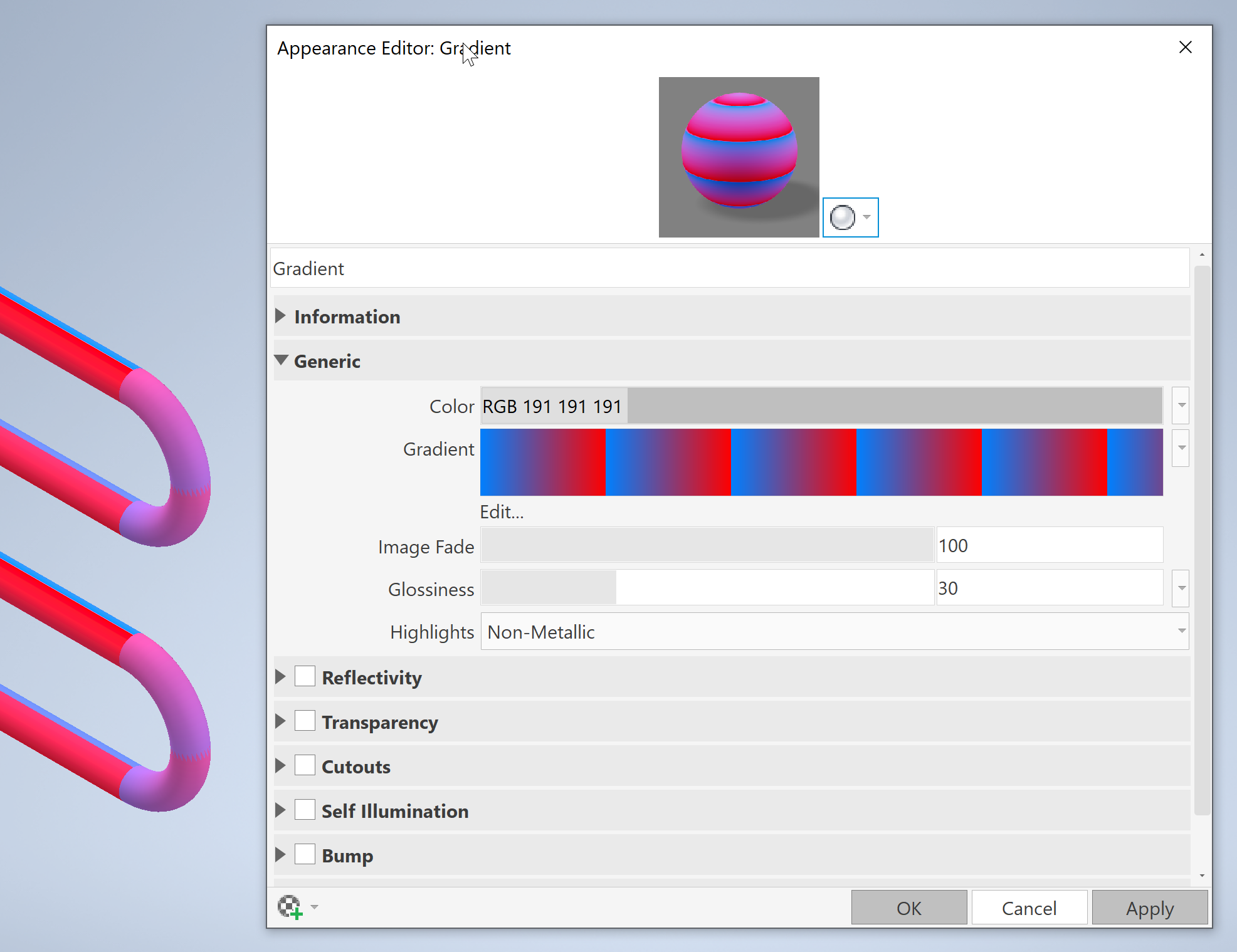Collapse the Generic section
The image size is (1237, 952).
(281, 361)
